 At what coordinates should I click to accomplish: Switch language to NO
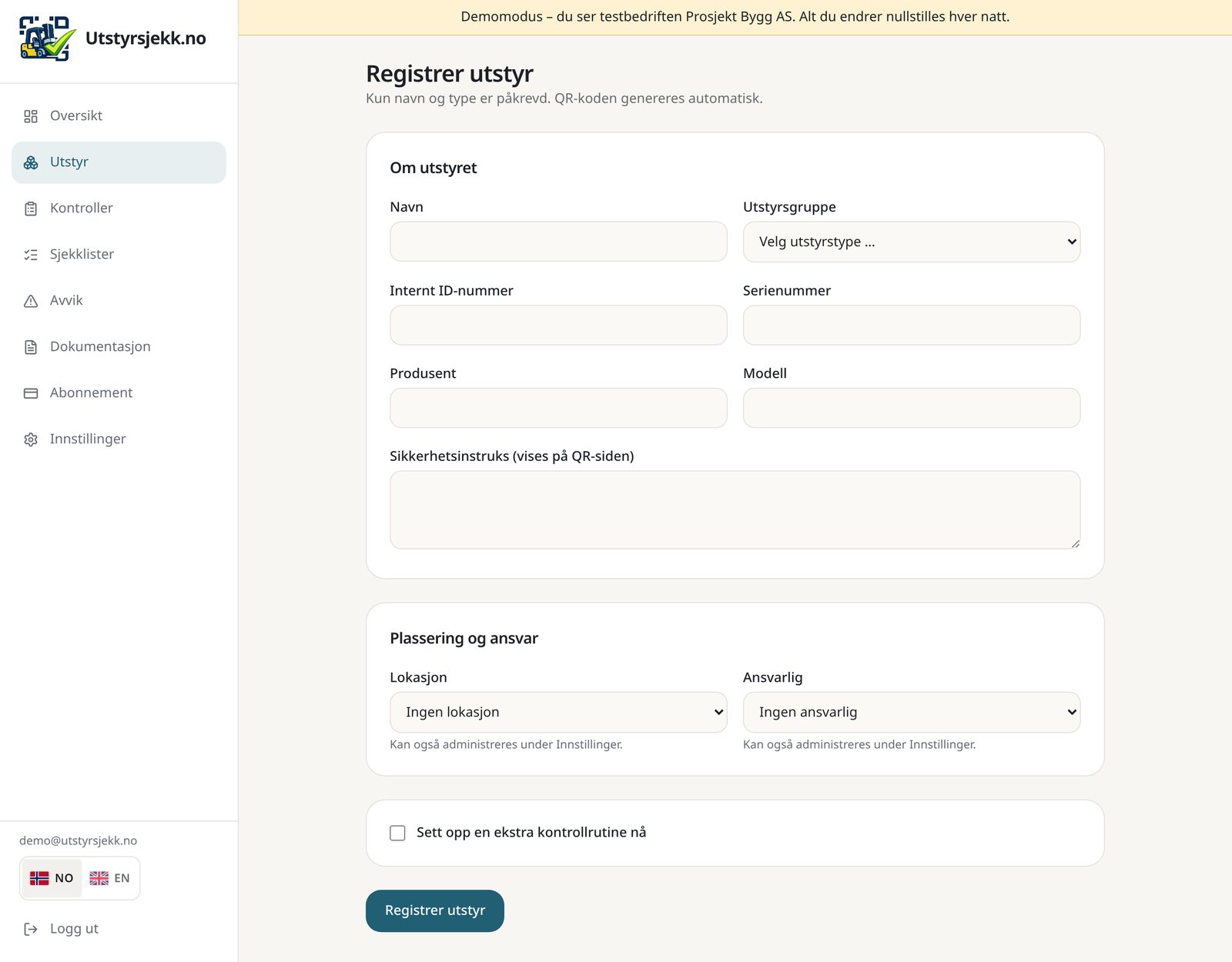(x=52, y=878)
